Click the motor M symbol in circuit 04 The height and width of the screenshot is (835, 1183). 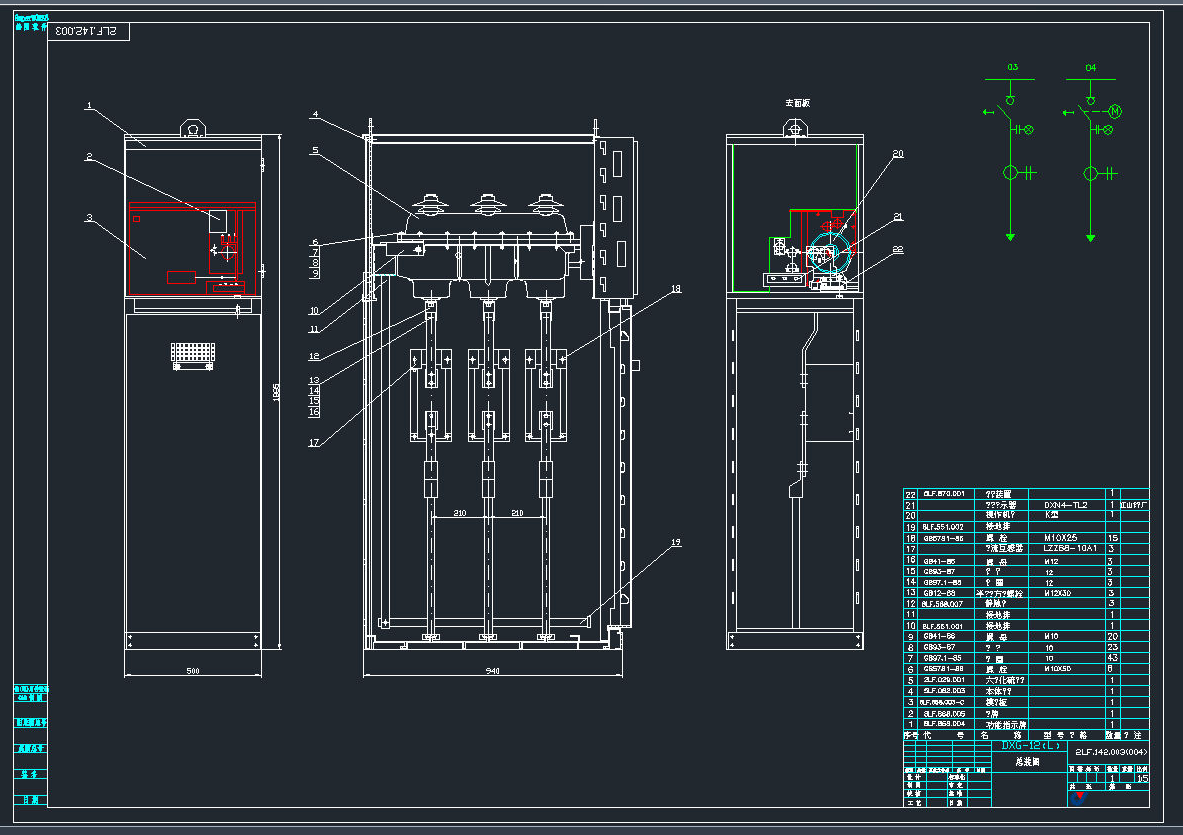click(x=1116, y=110)
